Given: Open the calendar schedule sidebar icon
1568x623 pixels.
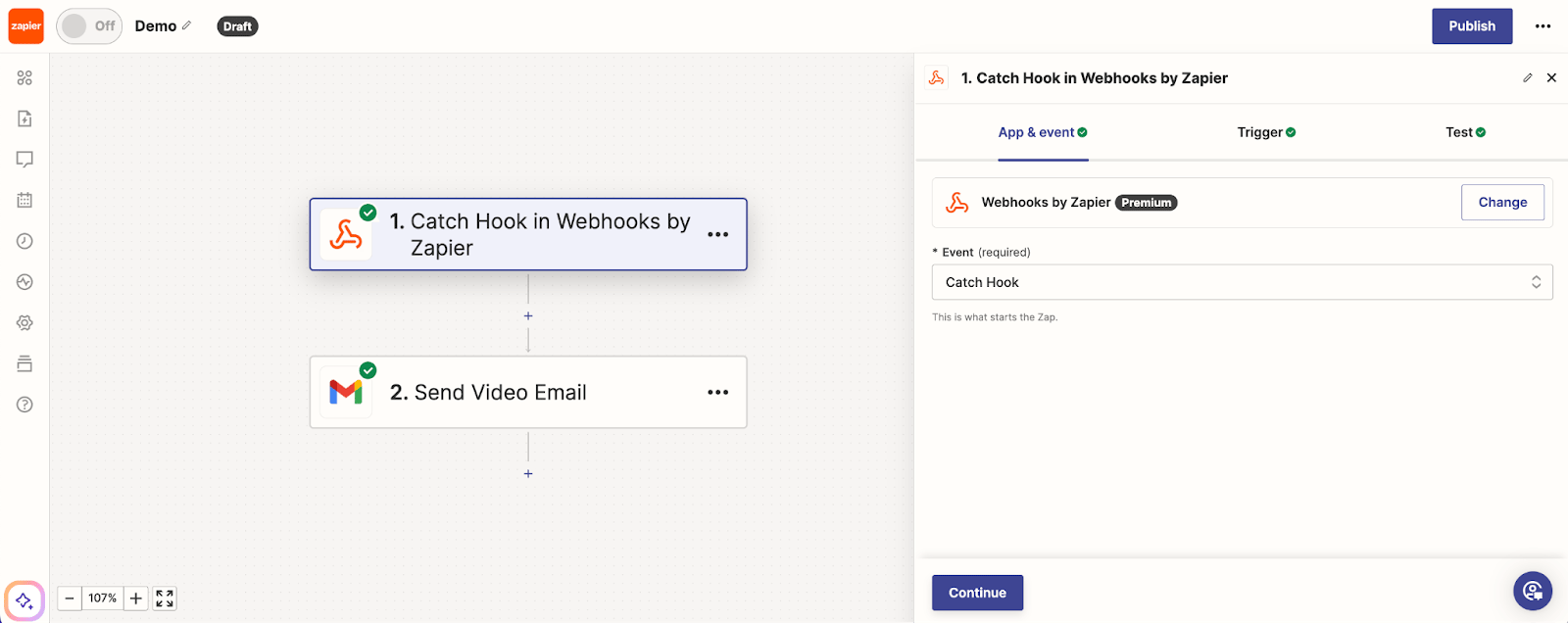Looking at the screenshot, I should (x=24, y=200).
